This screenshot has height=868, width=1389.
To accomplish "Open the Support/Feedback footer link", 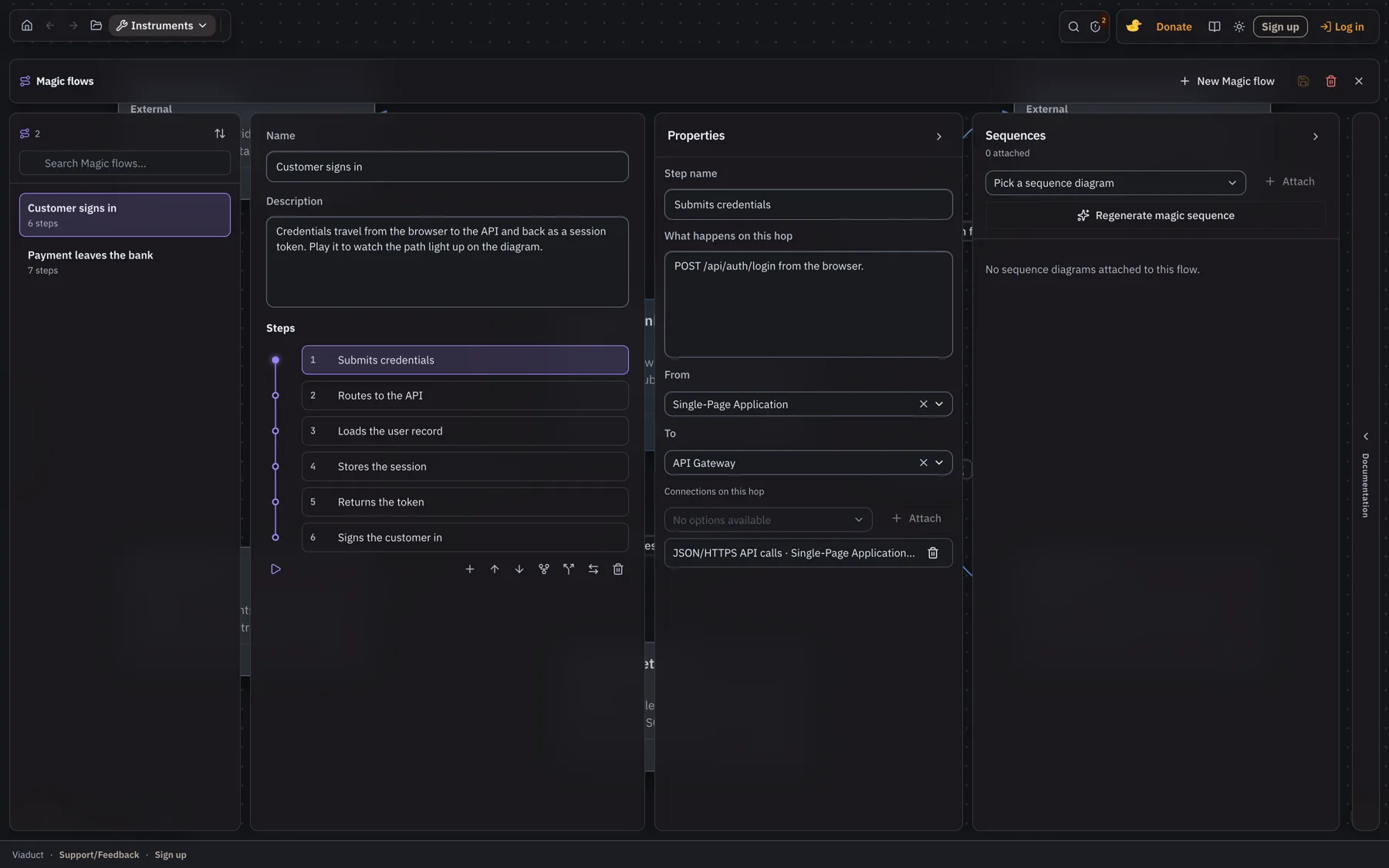I will click(x=99, y=855).
